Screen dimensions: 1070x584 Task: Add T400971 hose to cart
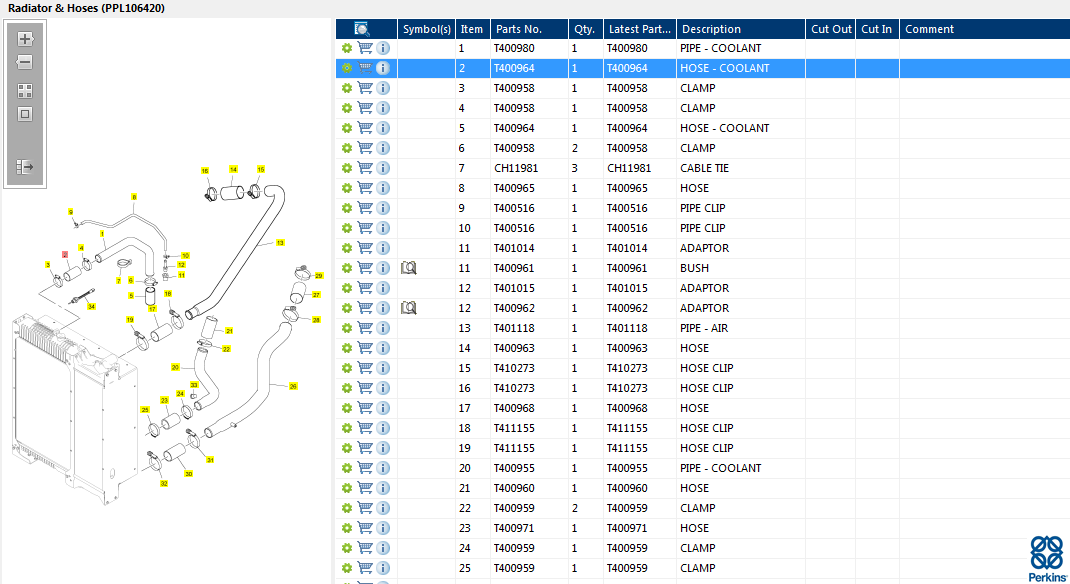pos(365,528)
